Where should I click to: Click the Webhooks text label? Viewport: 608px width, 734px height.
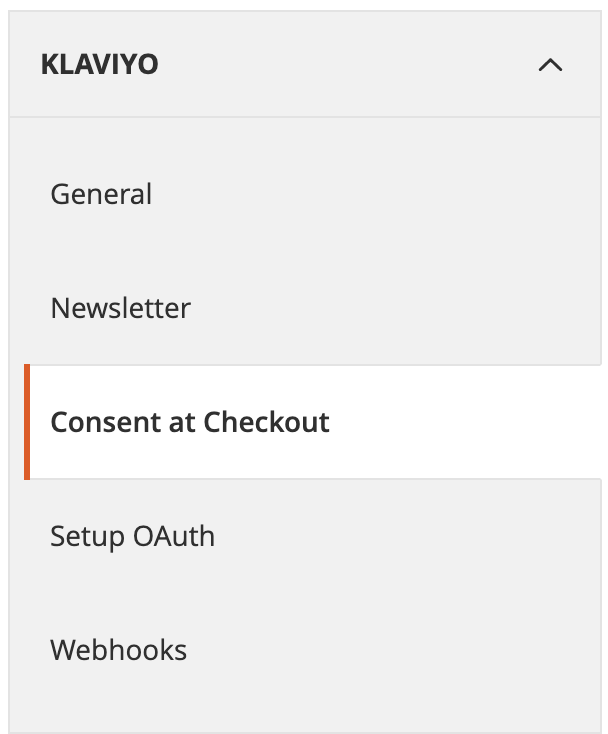(x=118, y=650)
